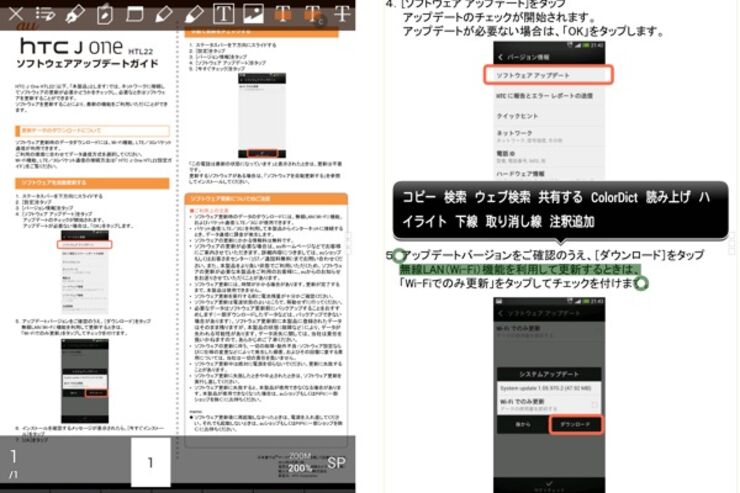Choose ウェブ検索 in the selection popup

click(x=502, y=197)
